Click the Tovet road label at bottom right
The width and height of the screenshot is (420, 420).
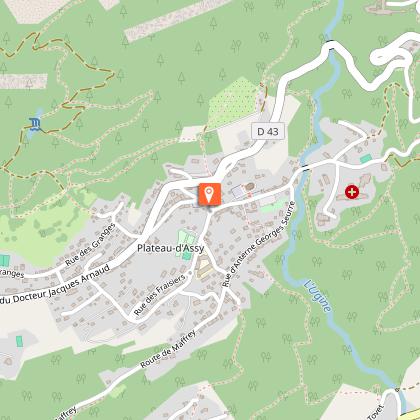[x=376, y=412]
